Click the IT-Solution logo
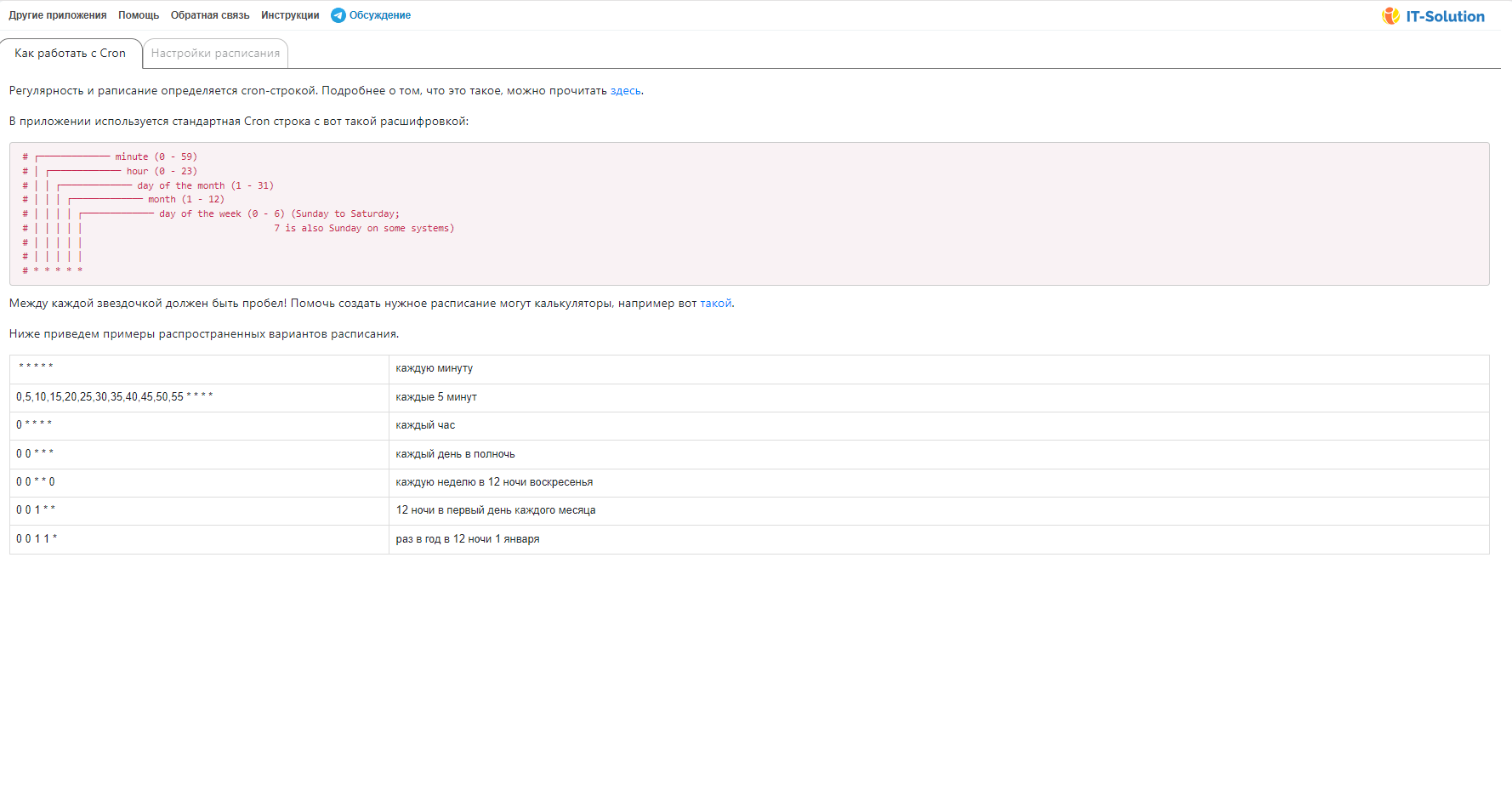Image resolution: width=1512 pixels, height=785 pixels. point(1433,16)
